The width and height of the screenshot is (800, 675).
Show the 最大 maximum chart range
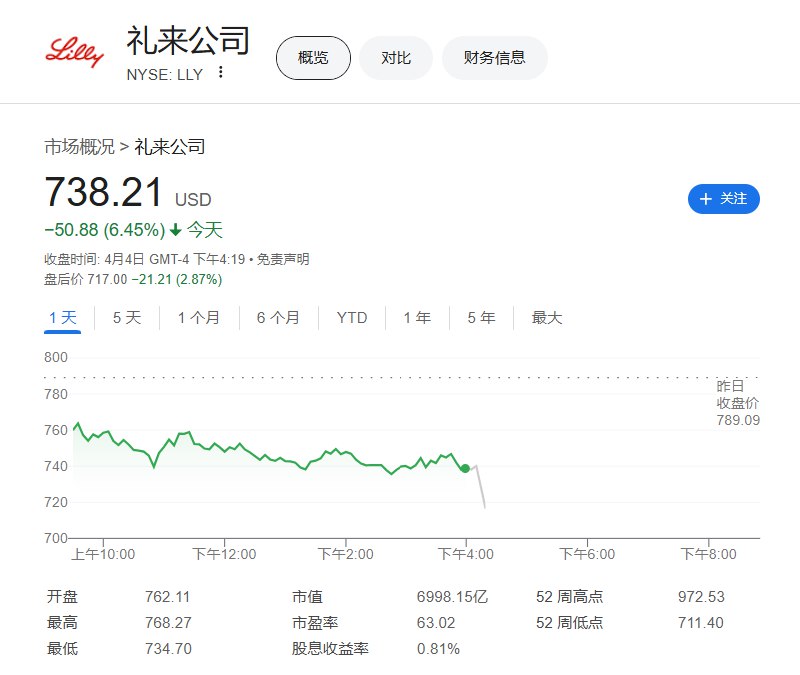(x=547, y=318)
